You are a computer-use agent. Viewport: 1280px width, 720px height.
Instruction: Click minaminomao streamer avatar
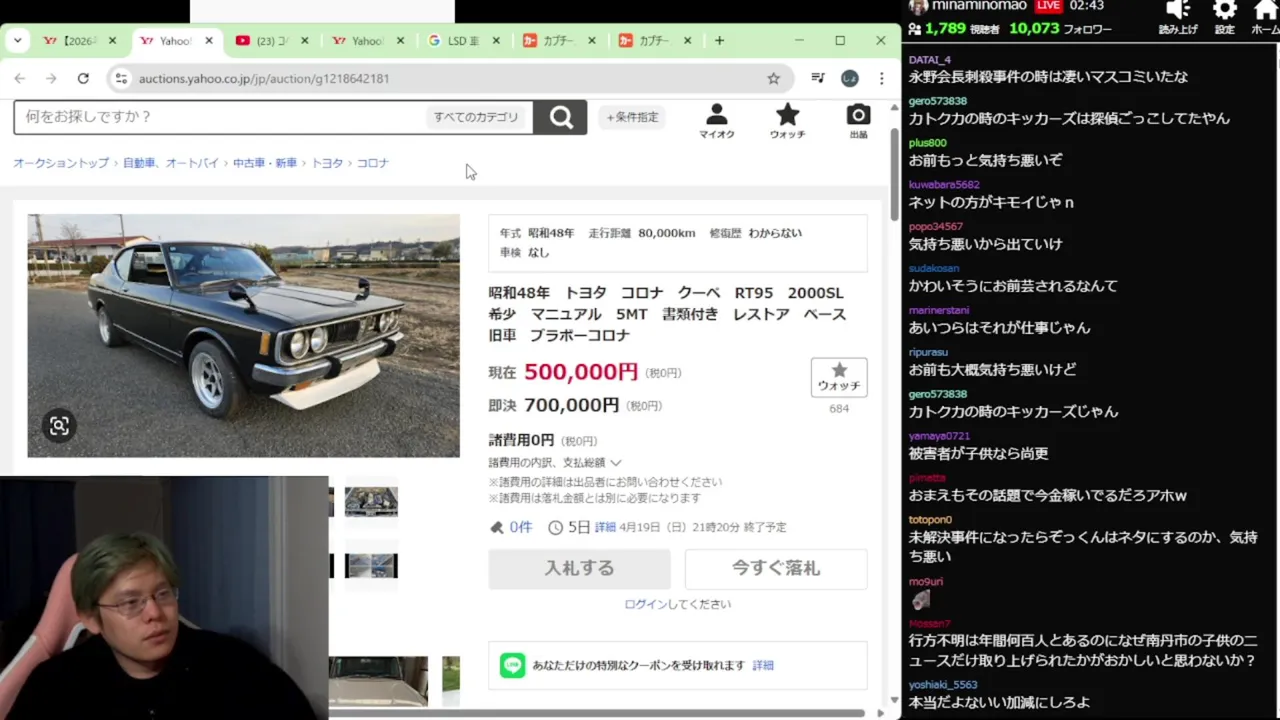pyautogui.click(x=918, y=6)
